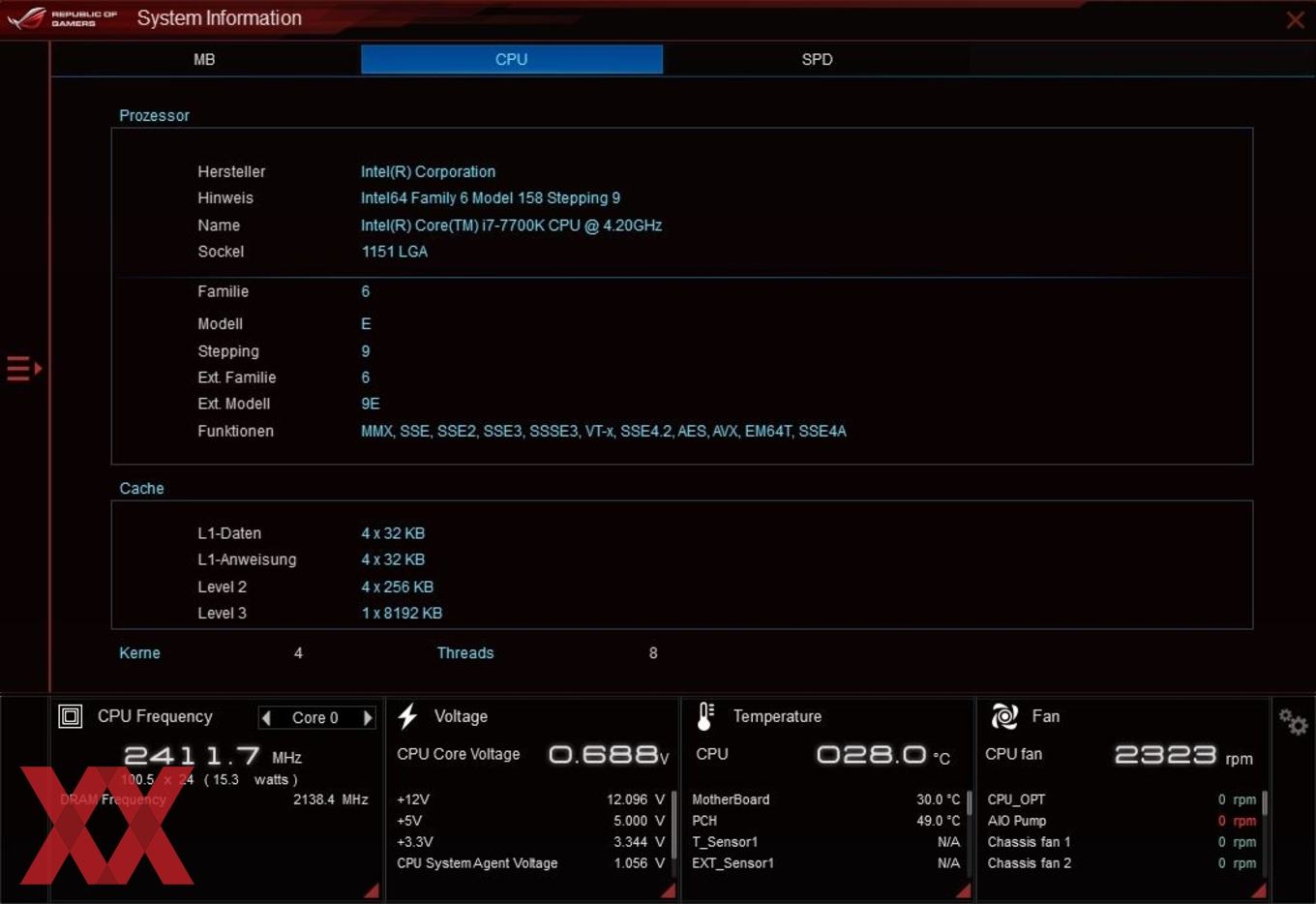This screenshot has height=904, width=1316.
Task: Click DRAM frequency value 2138.4 MHz
Action: click(x=330, y=799)
